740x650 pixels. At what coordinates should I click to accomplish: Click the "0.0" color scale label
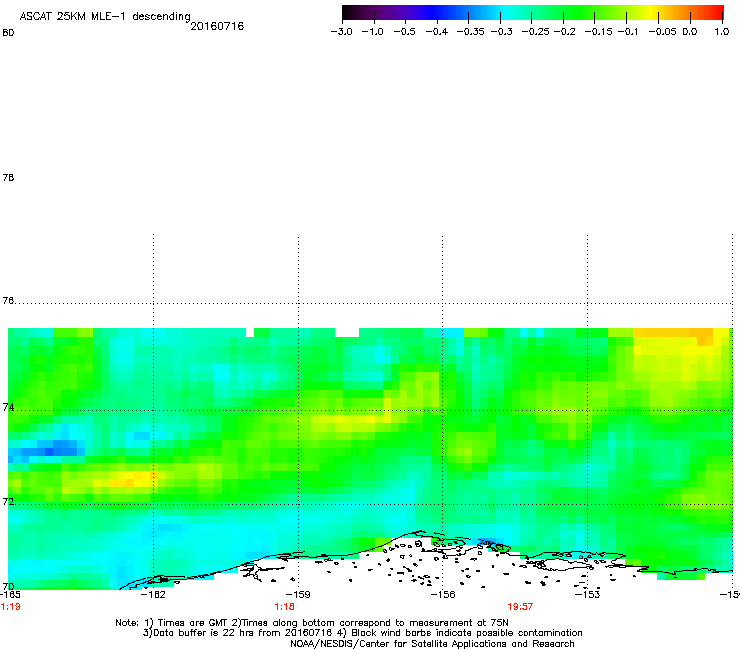[690, 32]
